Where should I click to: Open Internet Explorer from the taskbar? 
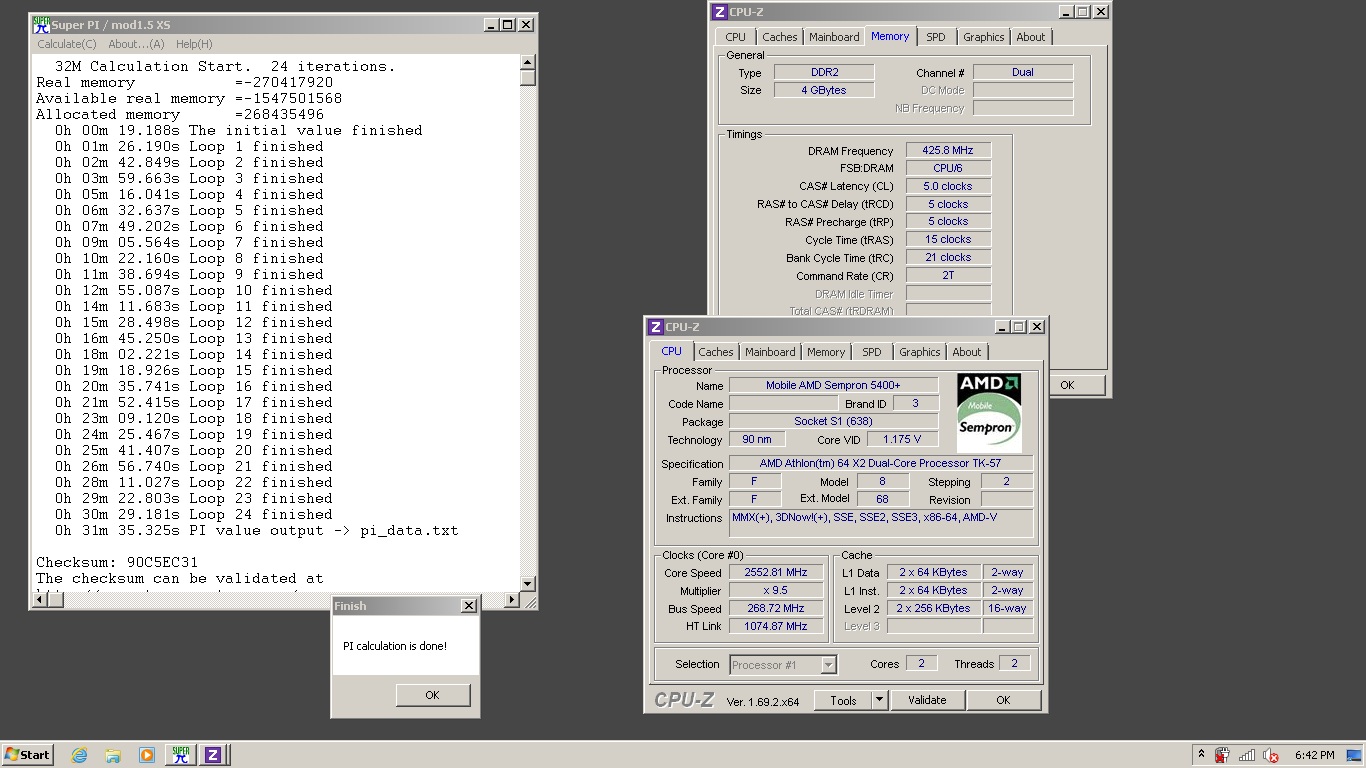tap(79, 755)
